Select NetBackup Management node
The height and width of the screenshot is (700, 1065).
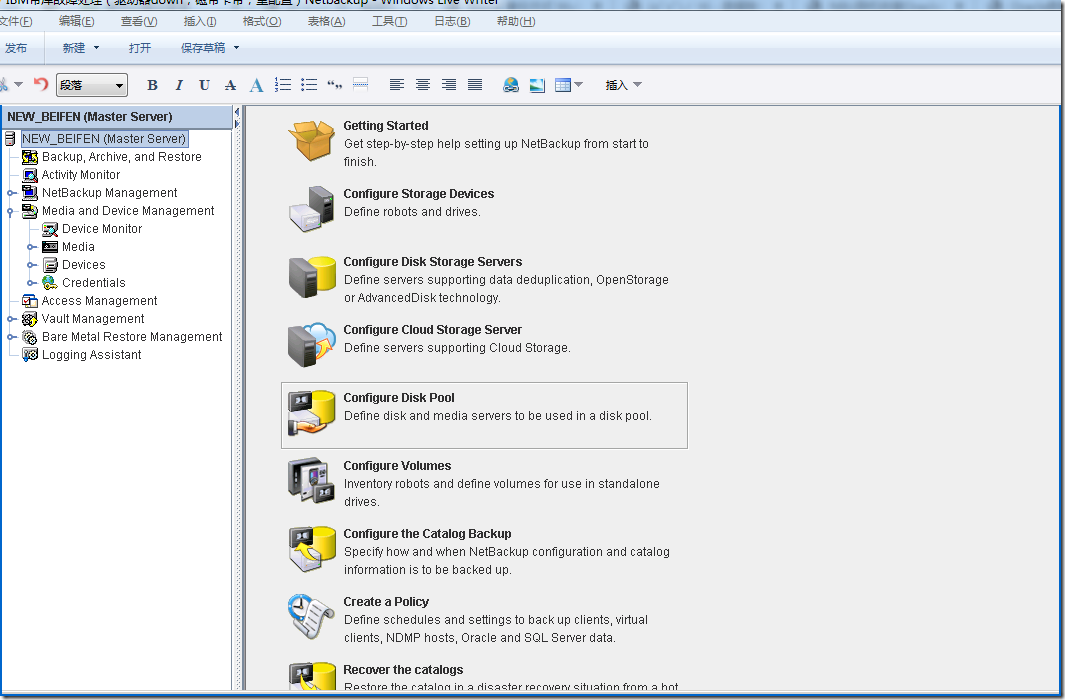[109, 193]
